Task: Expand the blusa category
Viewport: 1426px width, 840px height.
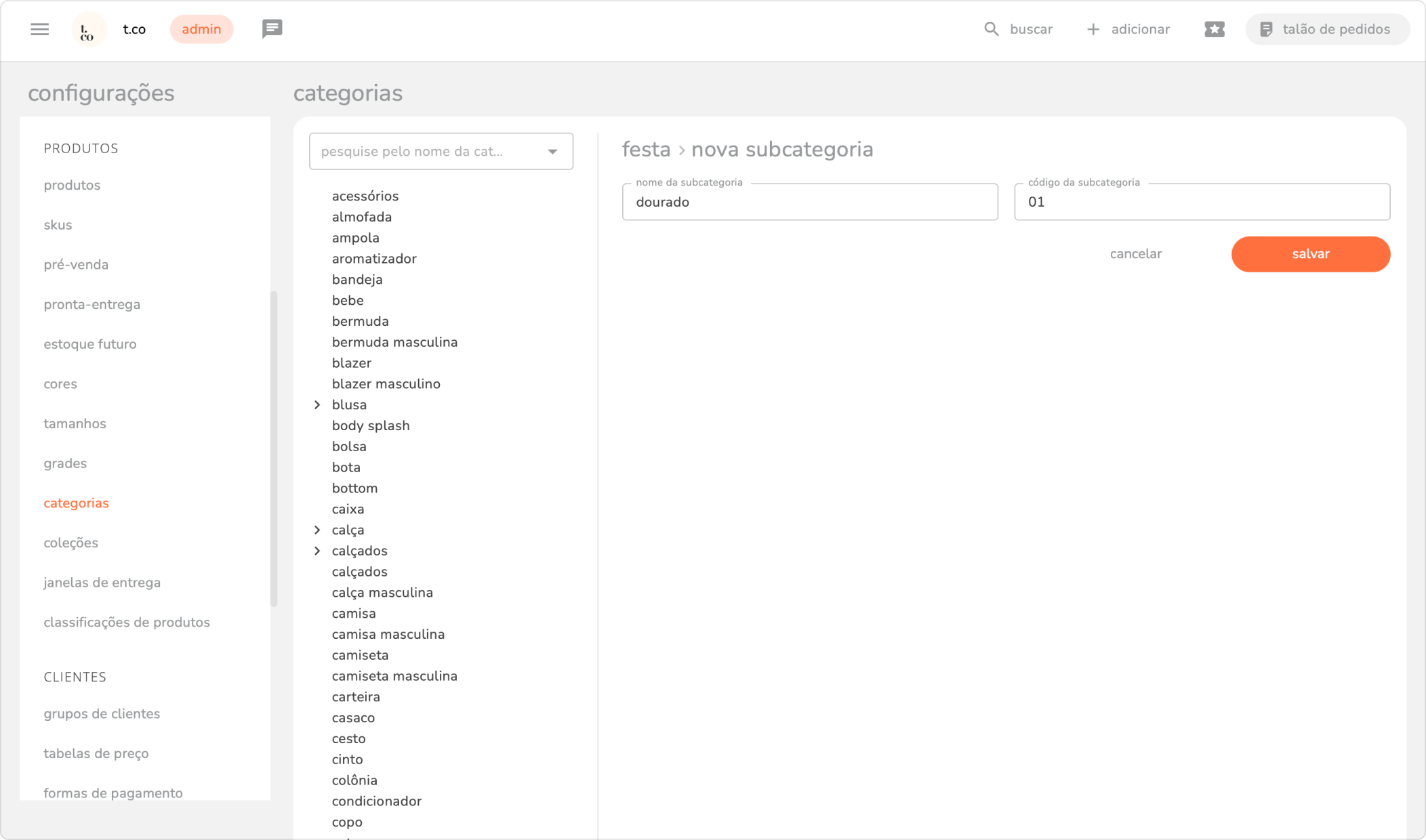Action: click(317, 404)
